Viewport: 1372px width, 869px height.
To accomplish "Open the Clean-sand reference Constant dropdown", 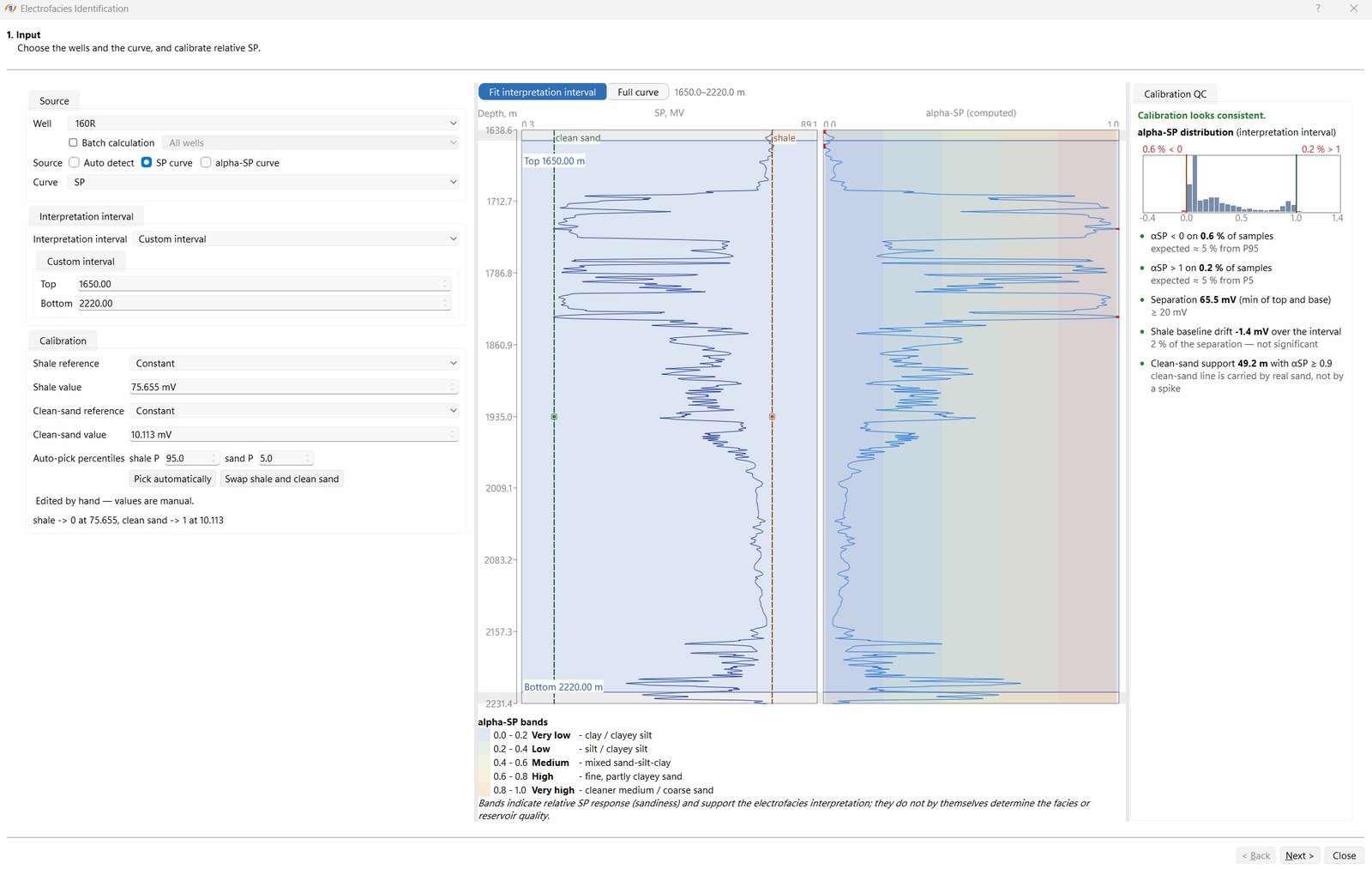I will coord(294,411).
